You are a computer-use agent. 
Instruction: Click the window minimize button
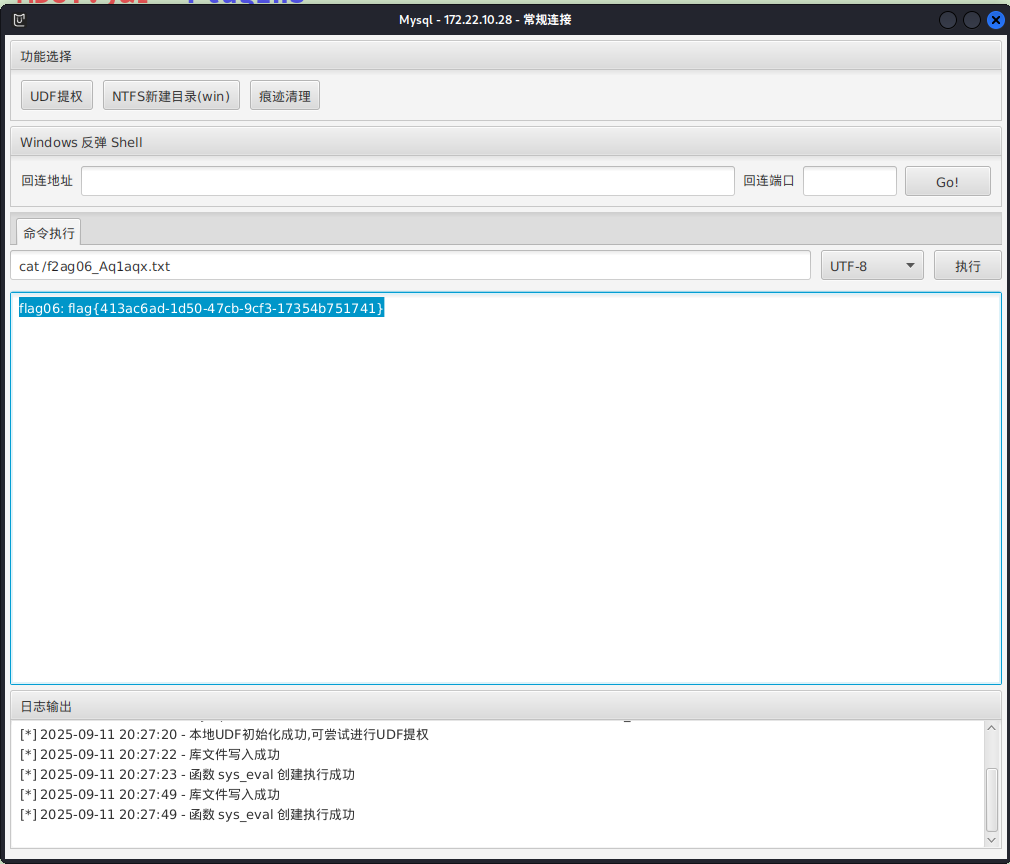948,20
